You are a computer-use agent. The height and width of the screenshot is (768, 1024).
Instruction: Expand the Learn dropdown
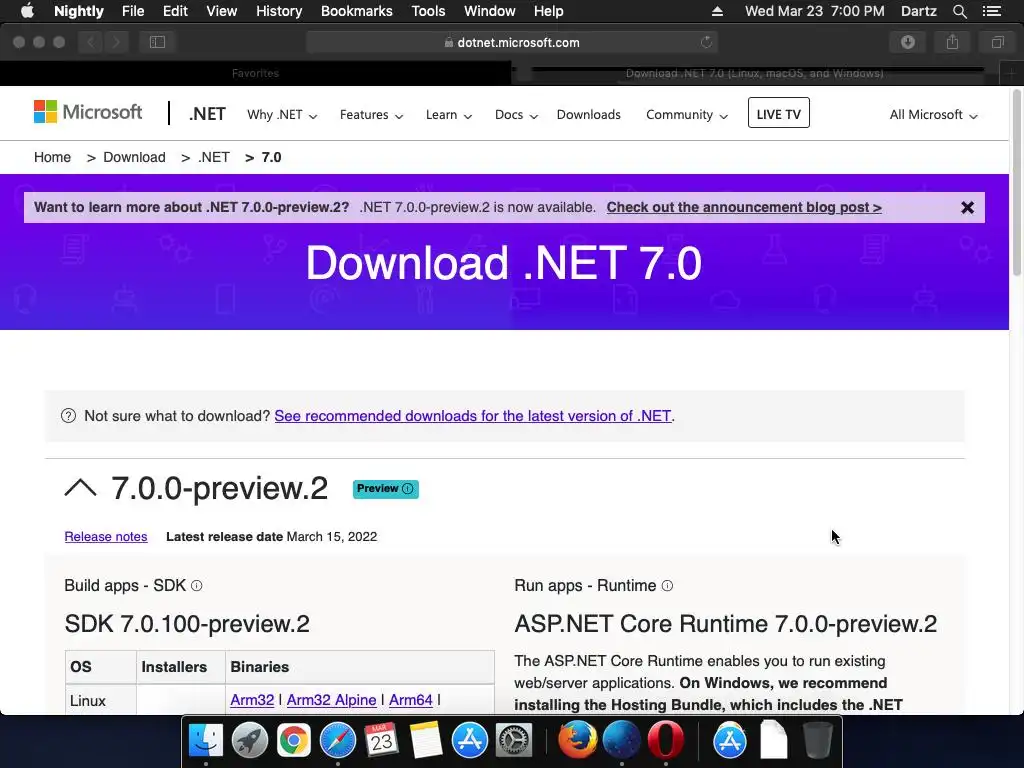448,115
